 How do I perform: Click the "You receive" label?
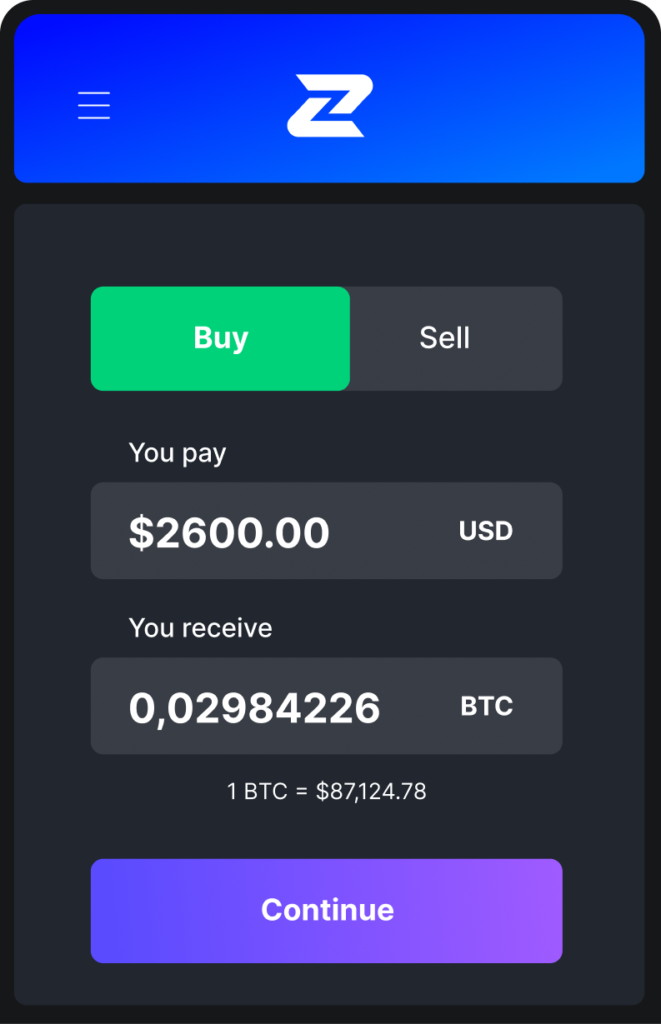[x=200, y=628]
